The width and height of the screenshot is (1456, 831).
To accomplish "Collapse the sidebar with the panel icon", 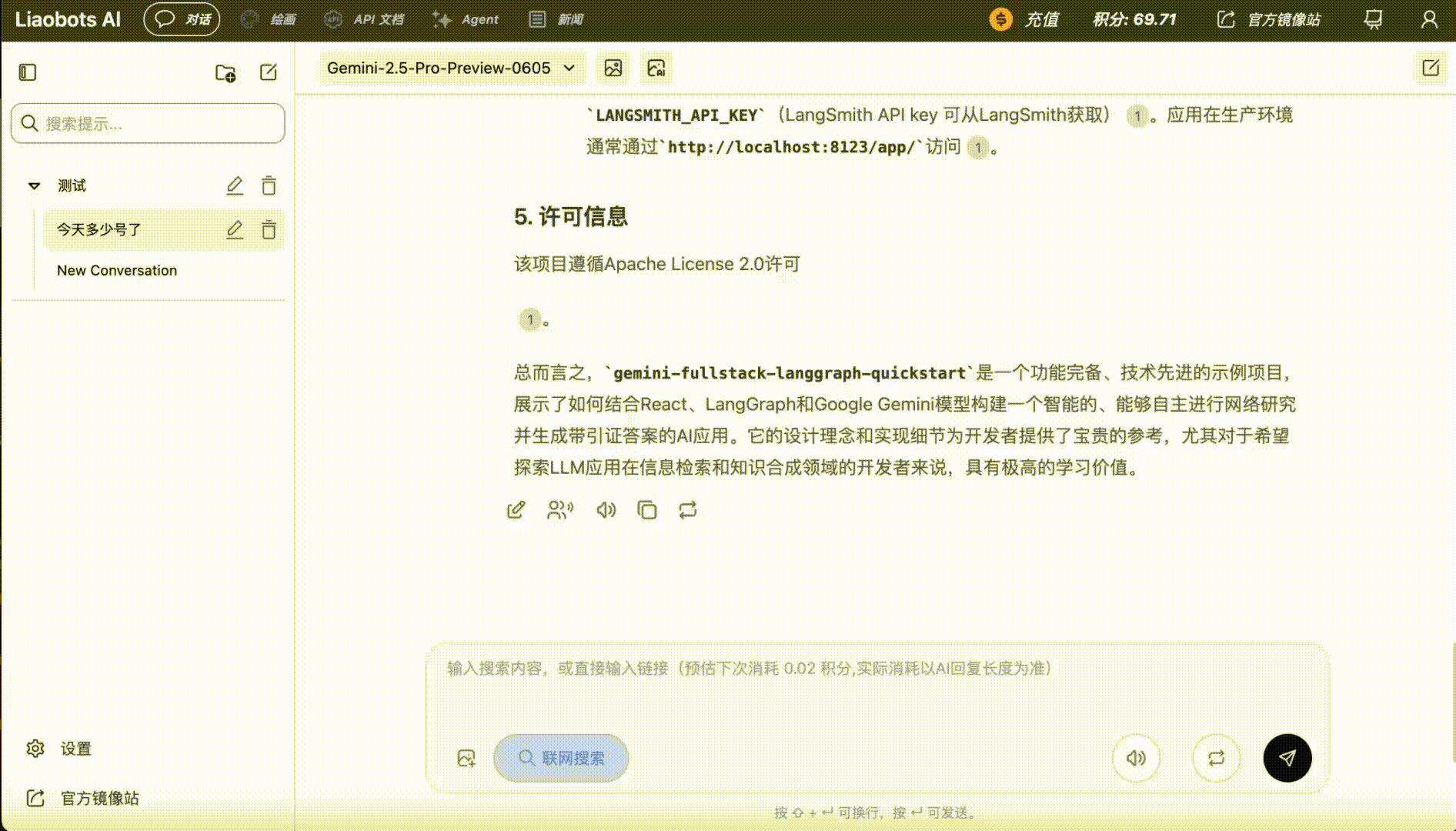I will pos(26,72).
